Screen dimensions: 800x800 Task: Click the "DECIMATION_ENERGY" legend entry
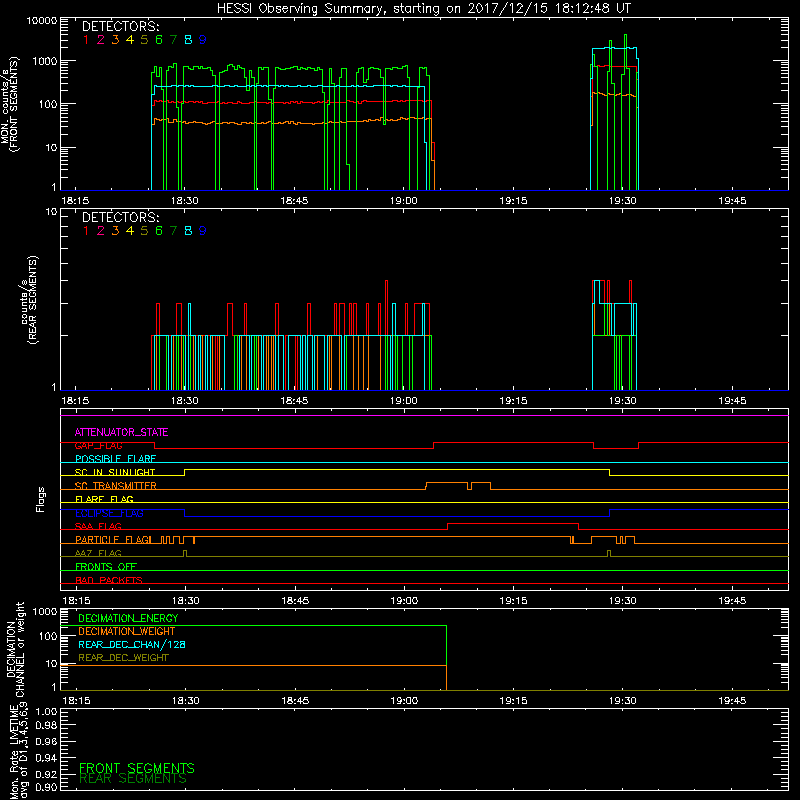[128, 618]
